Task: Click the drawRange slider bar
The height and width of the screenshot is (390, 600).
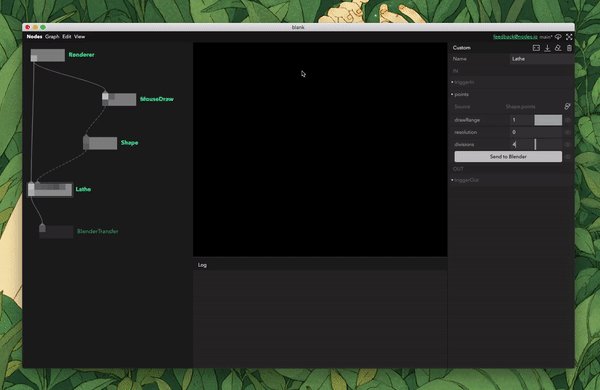Action: tap(548, 120)
